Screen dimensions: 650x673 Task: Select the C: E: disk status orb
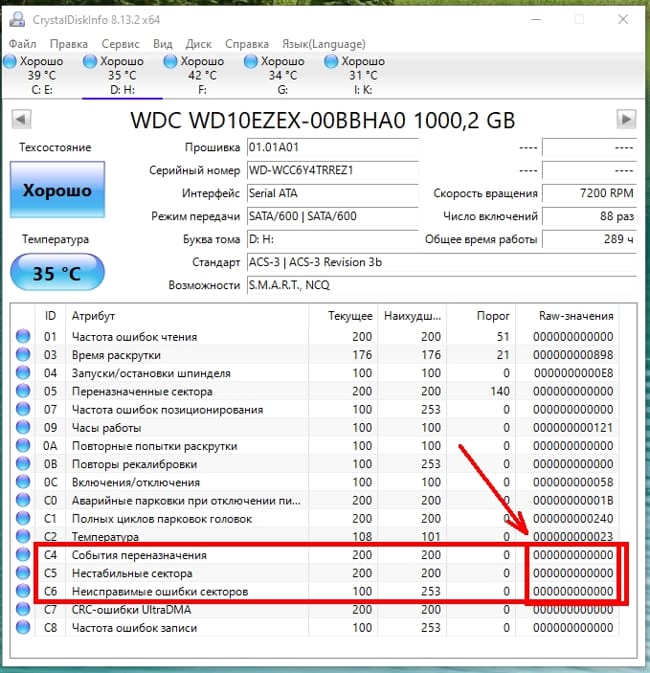(x=10, y=61)
